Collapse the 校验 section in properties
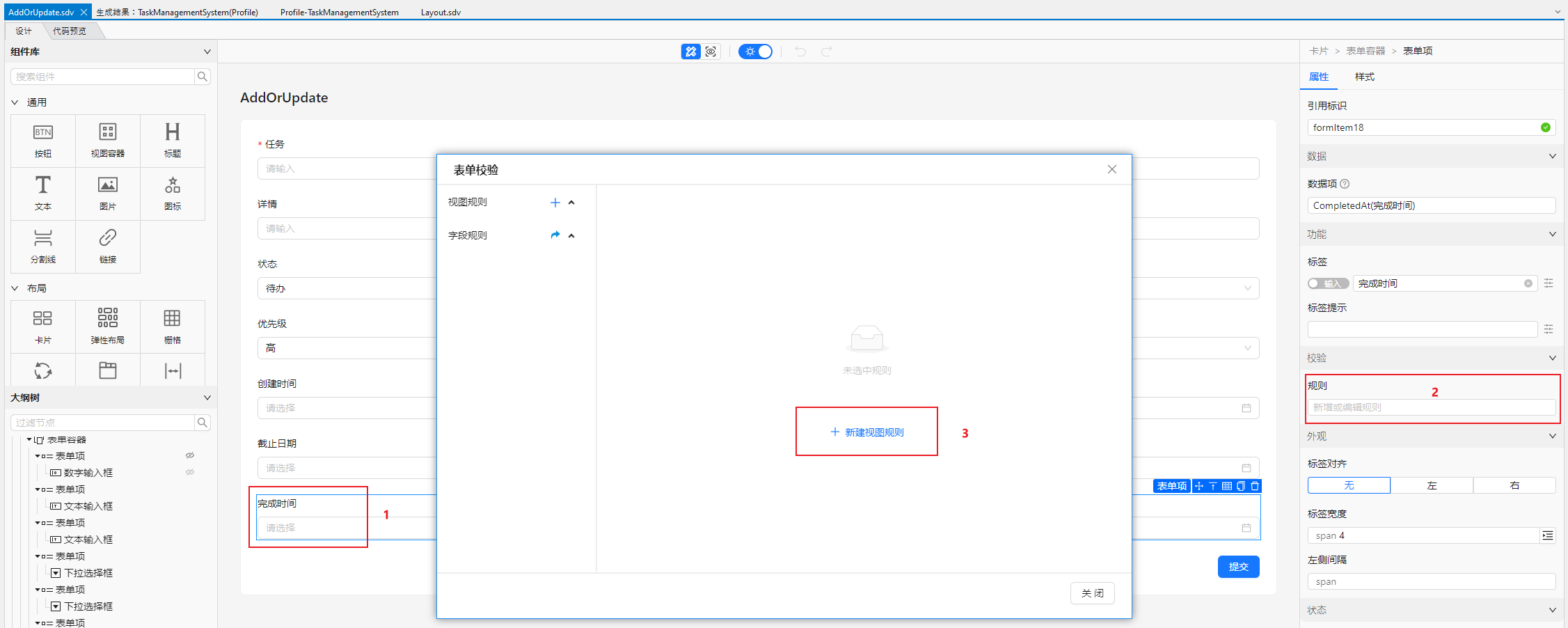Viewport: 1568px width, 628px height. tap(1552, 358)
